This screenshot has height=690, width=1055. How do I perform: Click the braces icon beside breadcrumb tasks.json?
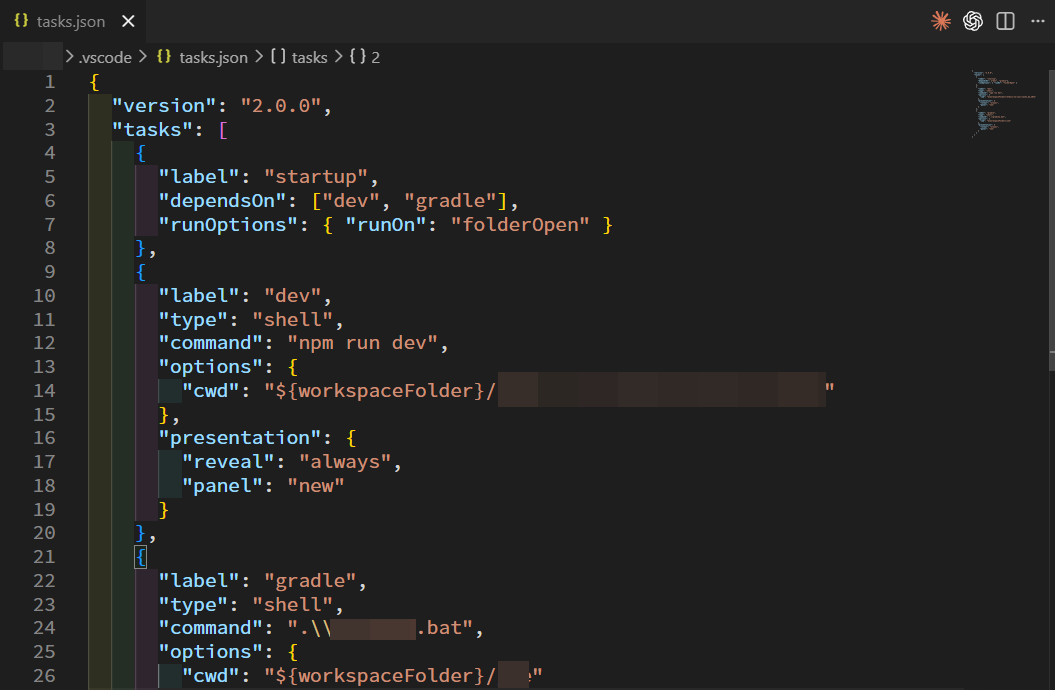tap(164, 57)
